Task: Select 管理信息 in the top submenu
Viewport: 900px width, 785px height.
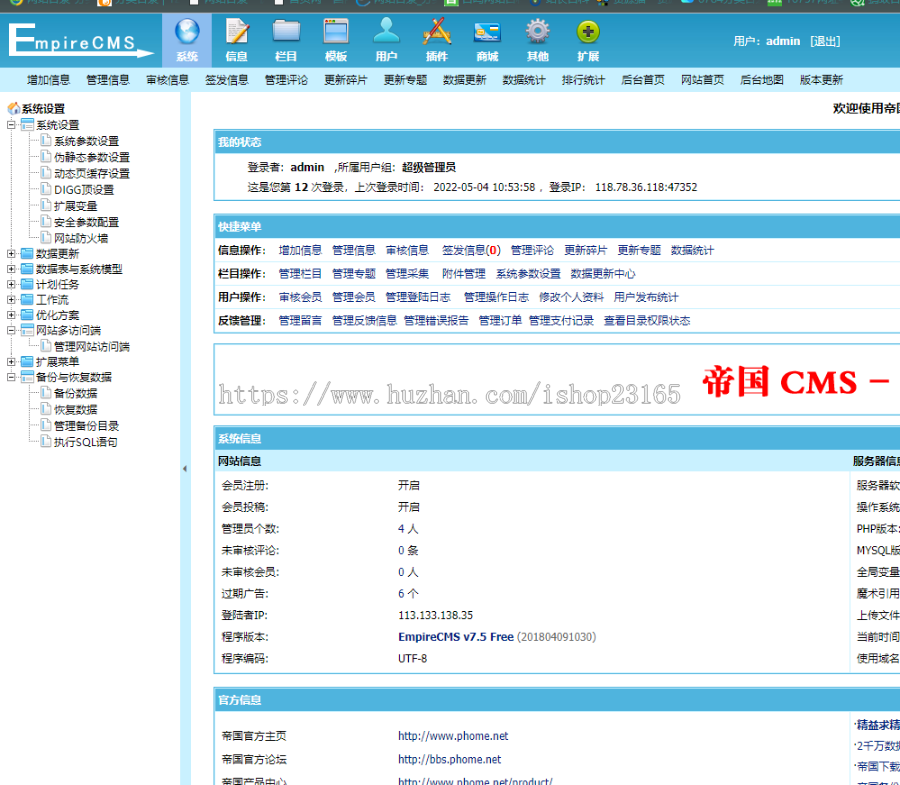Action: (x=108, y=80)
